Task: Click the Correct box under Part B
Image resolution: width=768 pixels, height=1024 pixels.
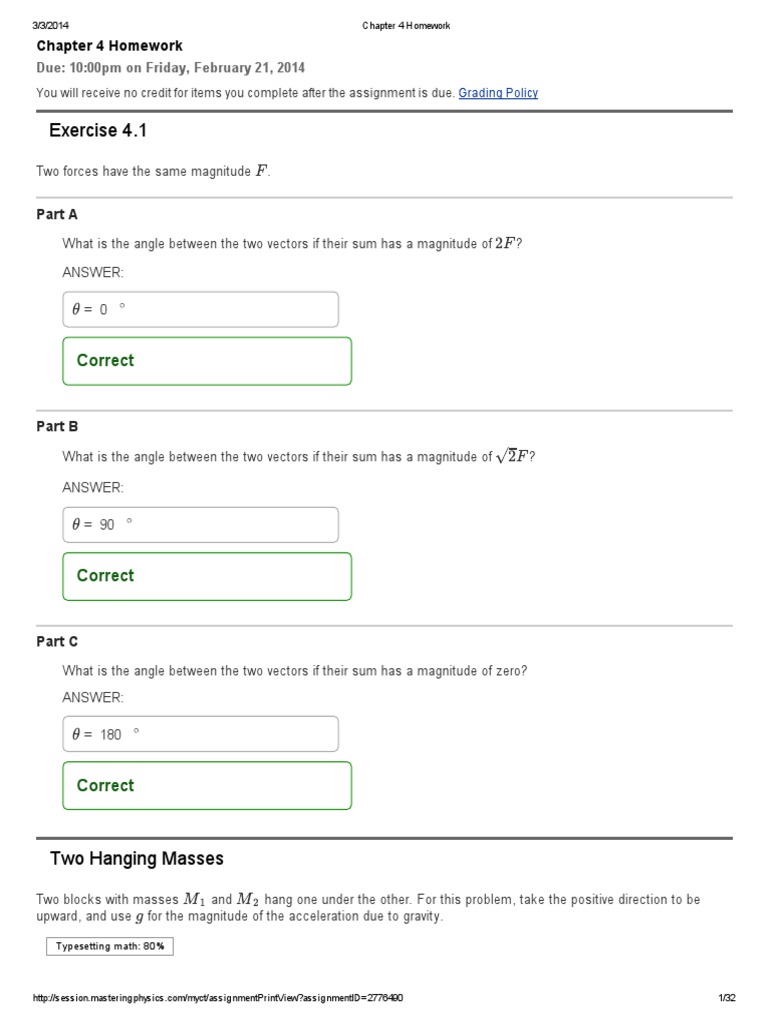Action: (x=207, y=576)
